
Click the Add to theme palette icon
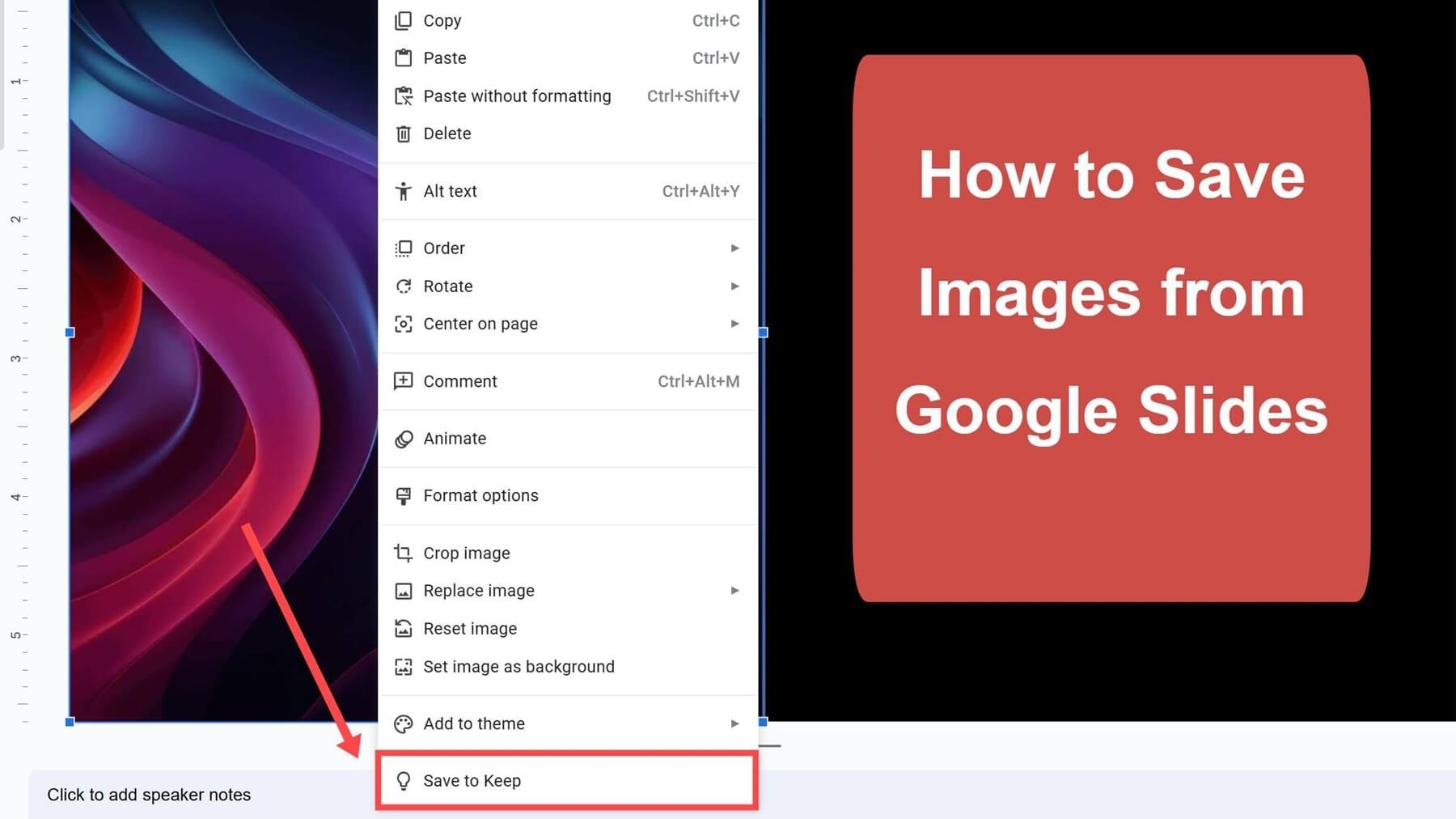tap(403, 724)
